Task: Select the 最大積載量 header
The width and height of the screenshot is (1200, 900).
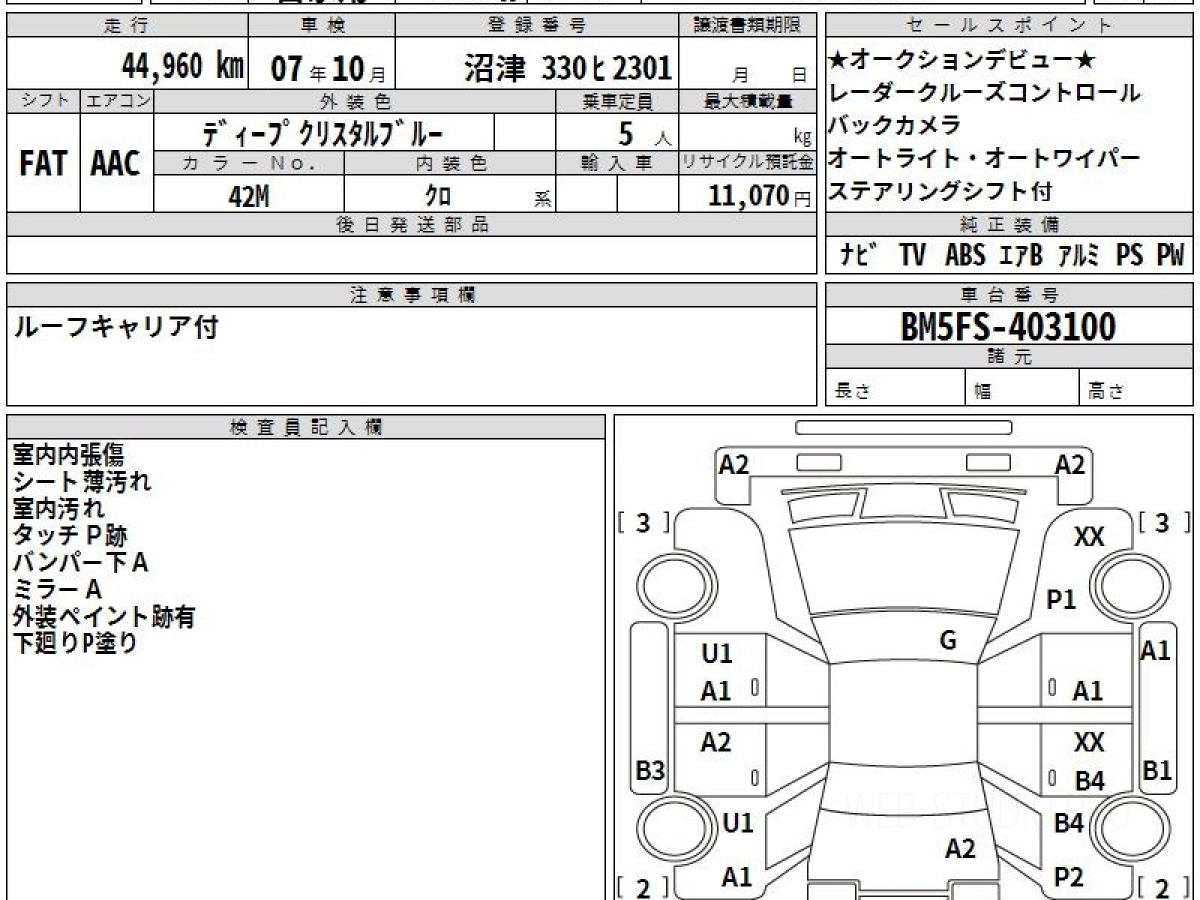Action: point(749,101)
